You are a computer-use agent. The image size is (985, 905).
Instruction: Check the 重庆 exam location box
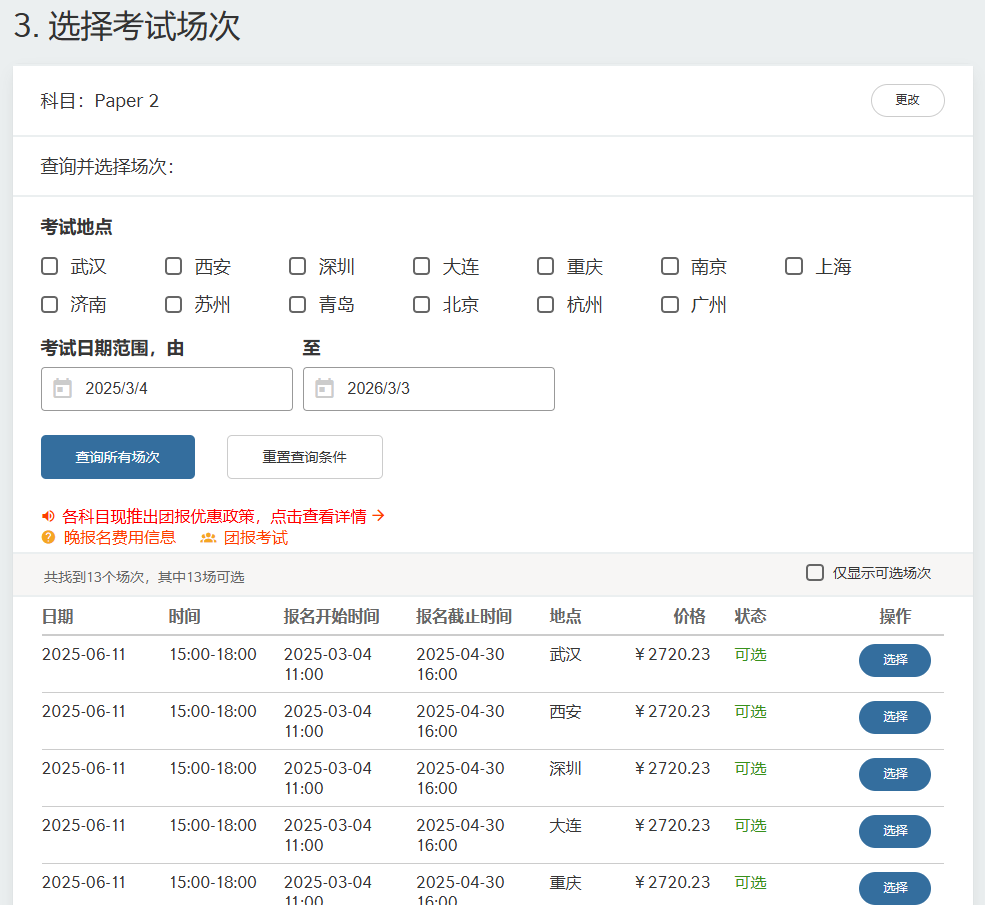(x=545, y=266)
